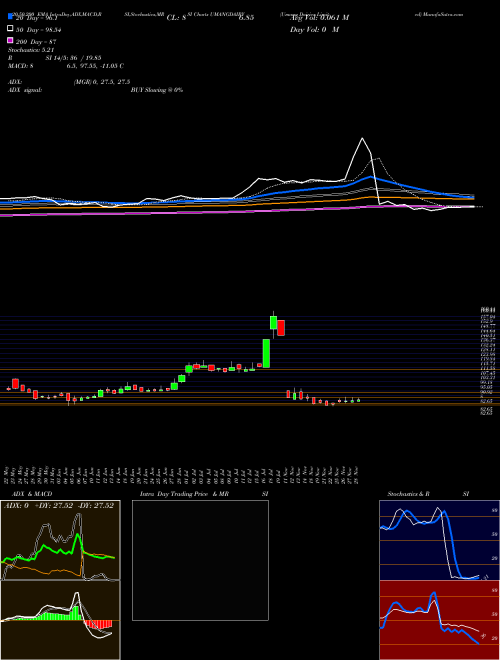This screenshot has width=500, height=660.
Task: Click the ADX indicator chart thumbnail
Action: (60, 540)
